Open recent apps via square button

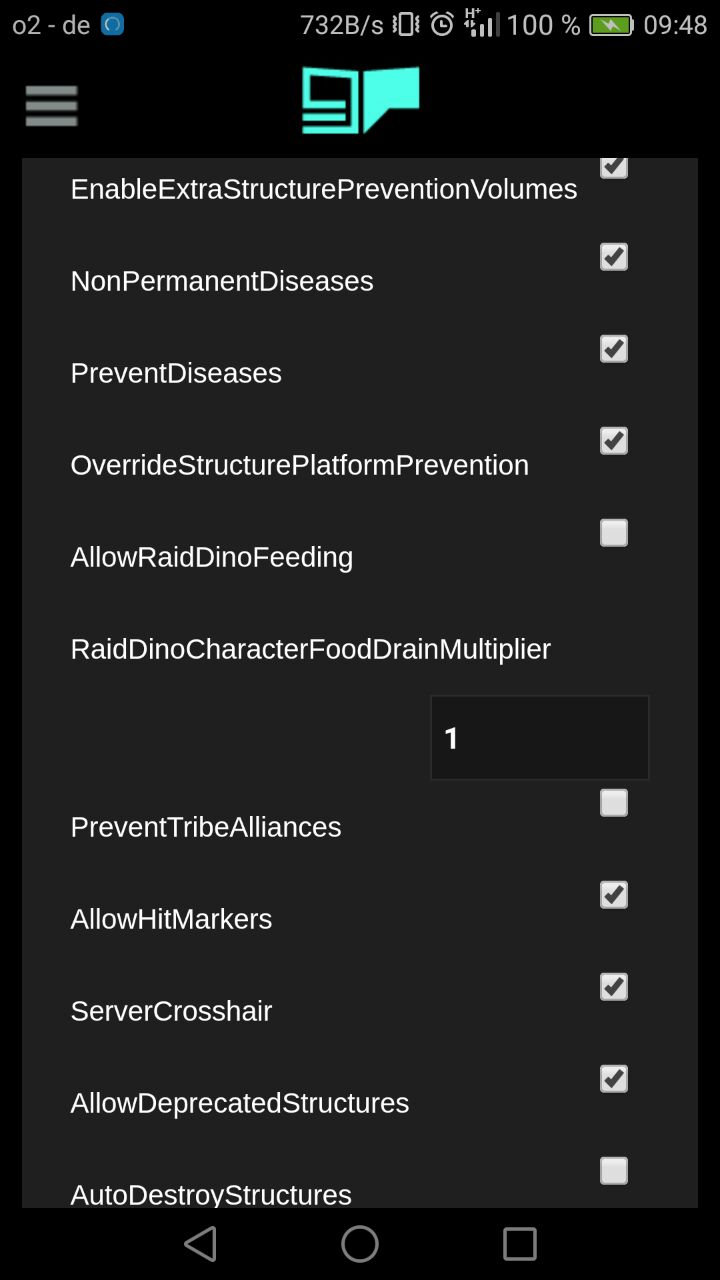click(x=520, y=1244)
